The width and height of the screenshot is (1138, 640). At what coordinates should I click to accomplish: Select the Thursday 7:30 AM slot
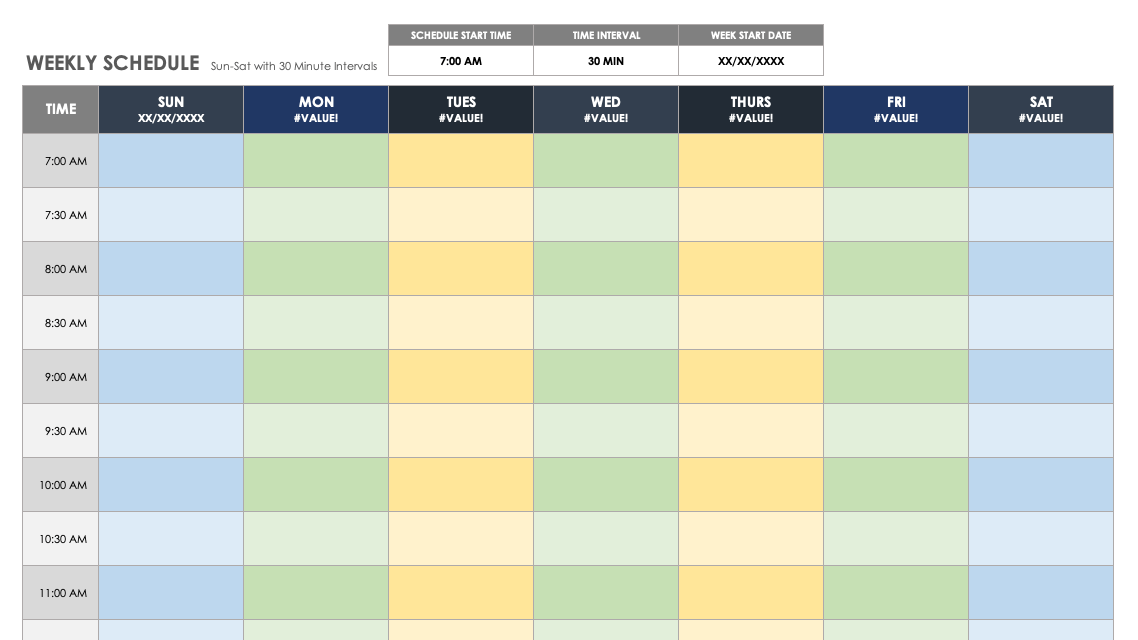pos(751,215)
